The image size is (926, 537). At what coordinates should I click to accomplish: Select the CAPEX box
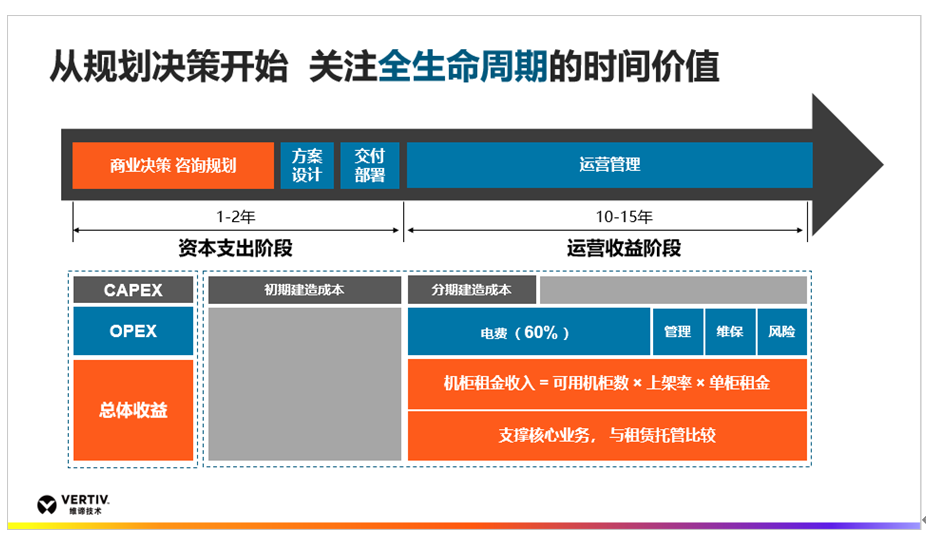(x=133, y=290)
